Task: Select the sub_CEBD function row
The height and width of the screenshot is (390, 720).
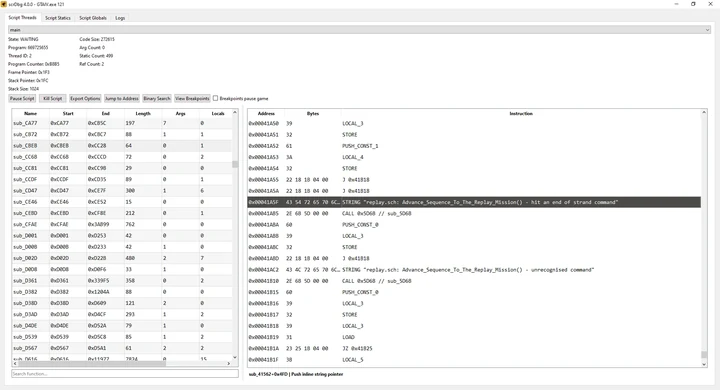Action: click(122, 213)
